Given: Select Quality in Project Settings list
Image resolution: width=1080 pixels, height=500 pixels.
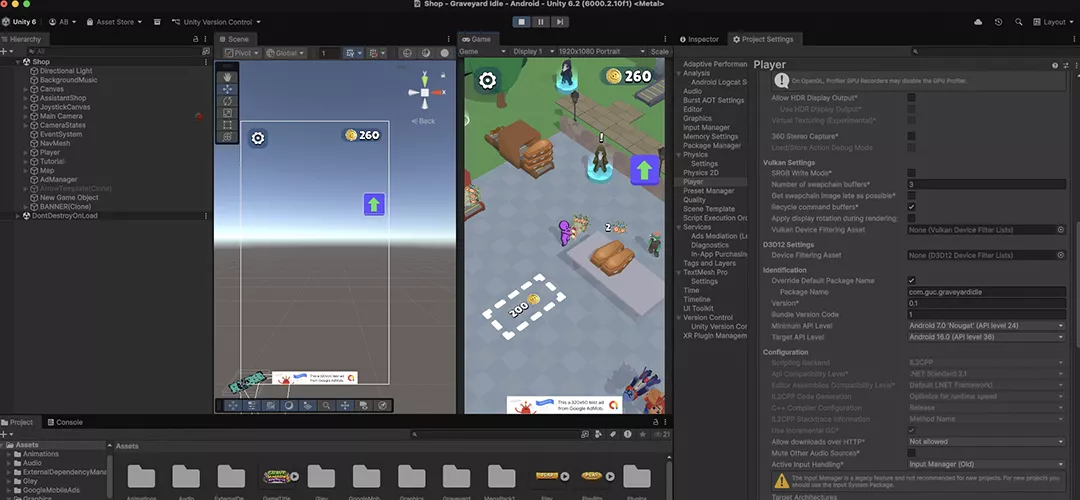Looking at the screenshot, I should click(x=694, y=200).
